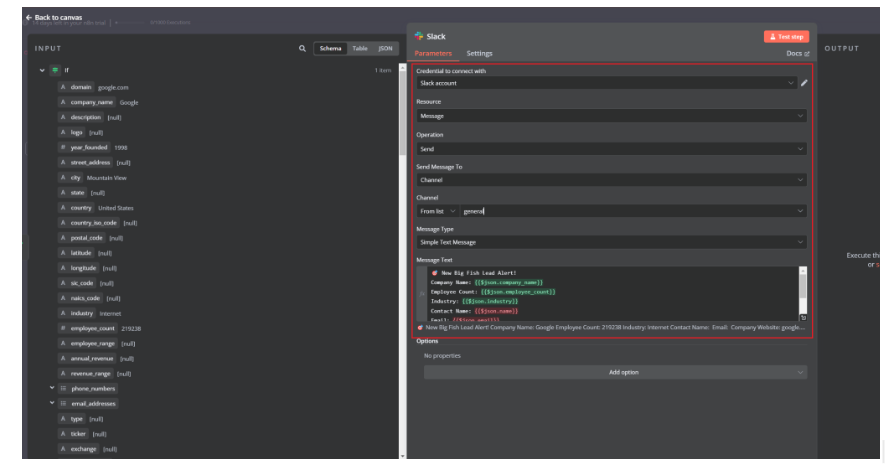Open the Message Type dropdown
Viewport: 890px width, 466px height.
(611, 242)
